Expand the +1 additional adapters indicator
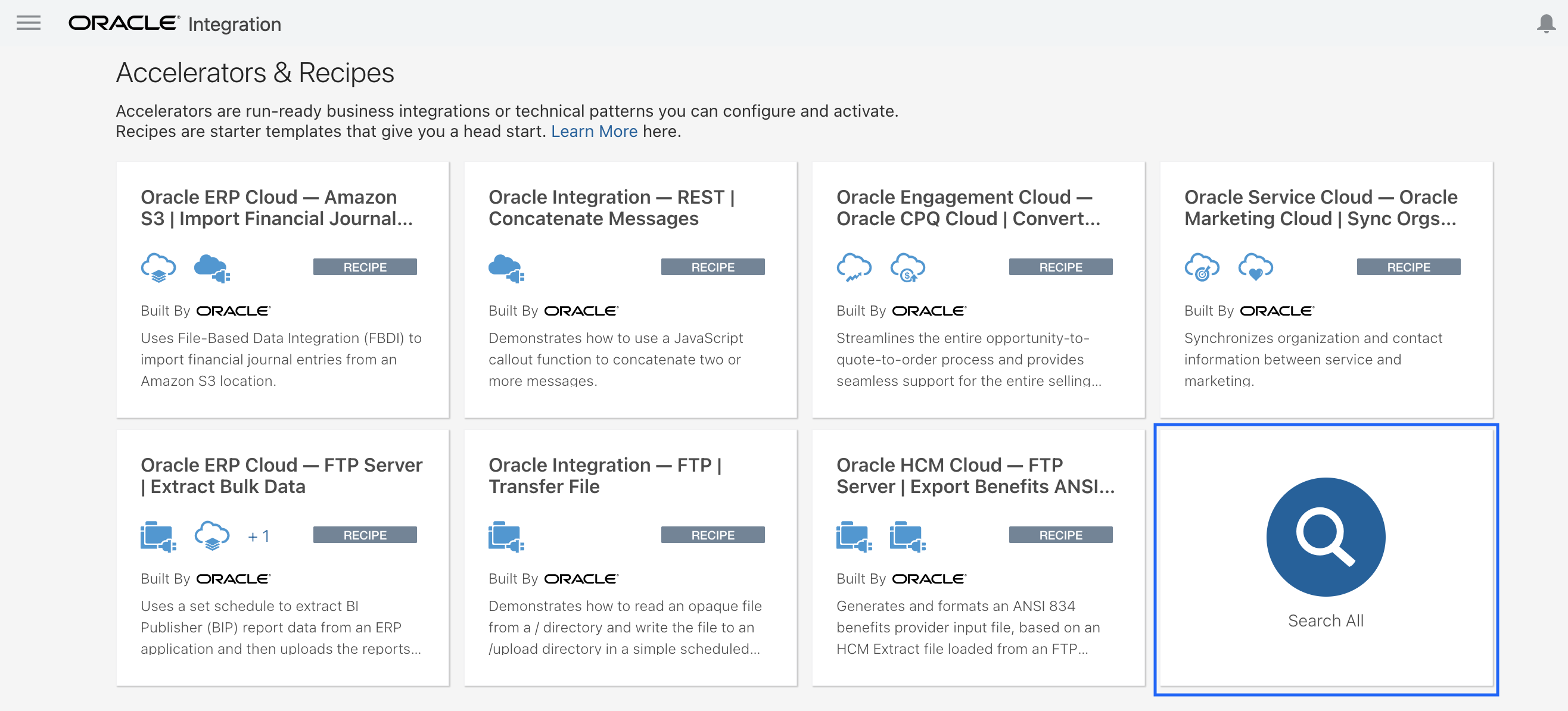 [x=259, y=537]
